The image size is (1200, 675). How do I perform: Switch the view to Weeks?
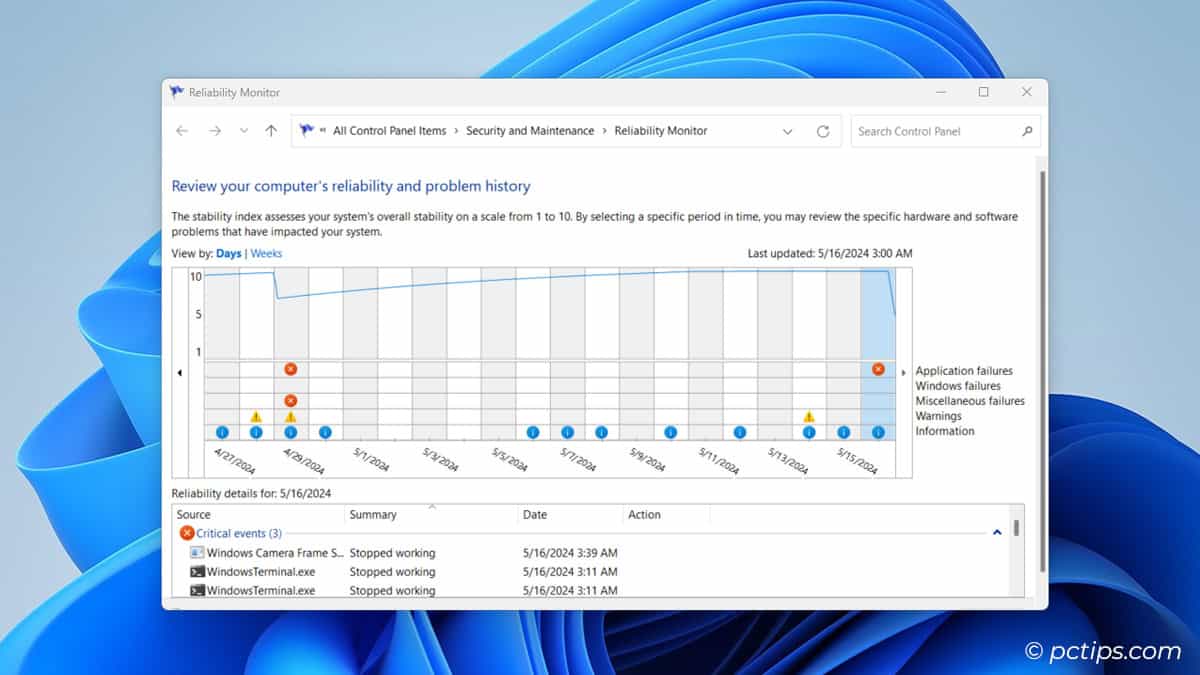266,253
